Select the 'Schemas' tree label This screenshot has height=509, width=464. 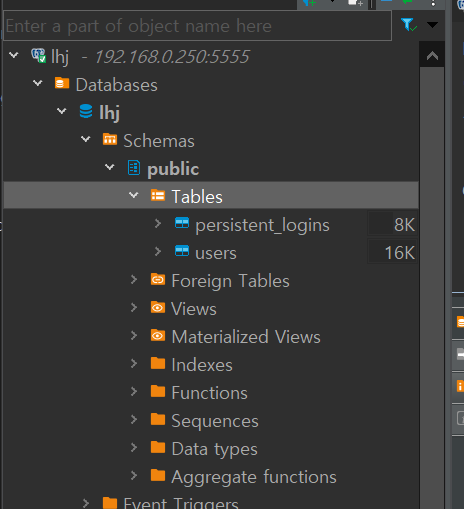[x=159, y=141]
